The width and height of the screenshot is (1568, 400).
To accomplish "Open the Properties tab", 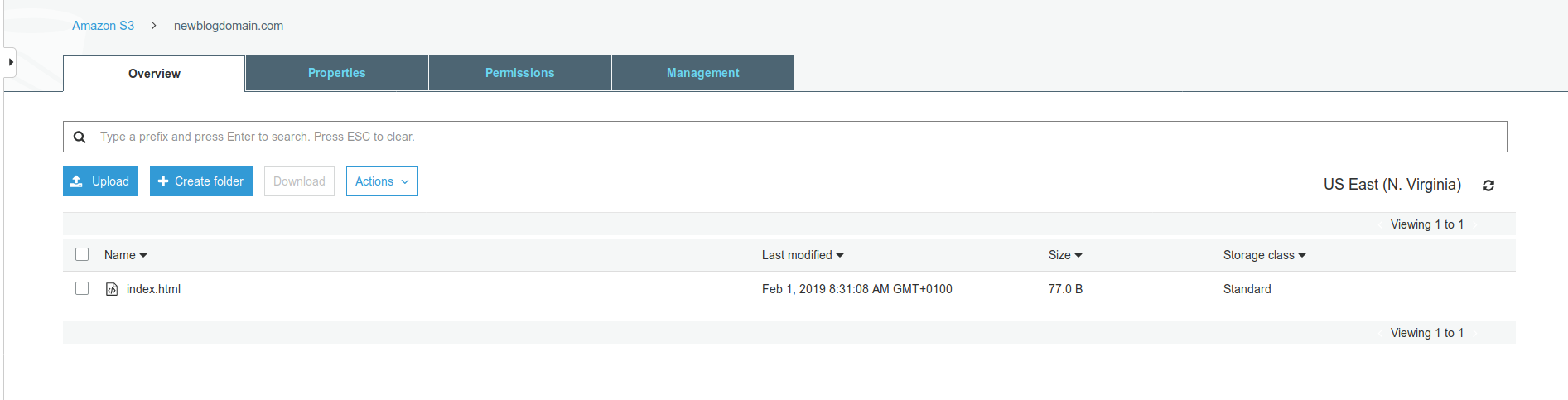I will click(x=337, y=73).
